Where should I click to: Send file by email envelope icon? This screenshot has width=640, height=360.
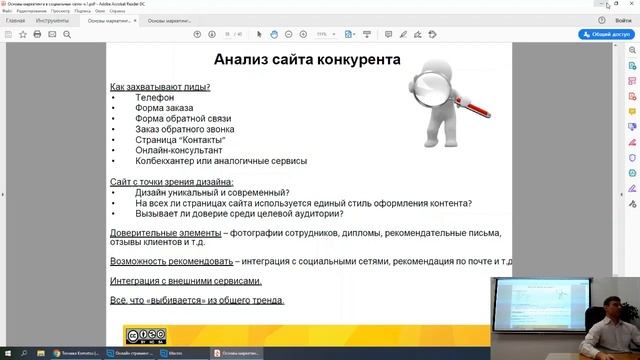[x=52, y=34]
